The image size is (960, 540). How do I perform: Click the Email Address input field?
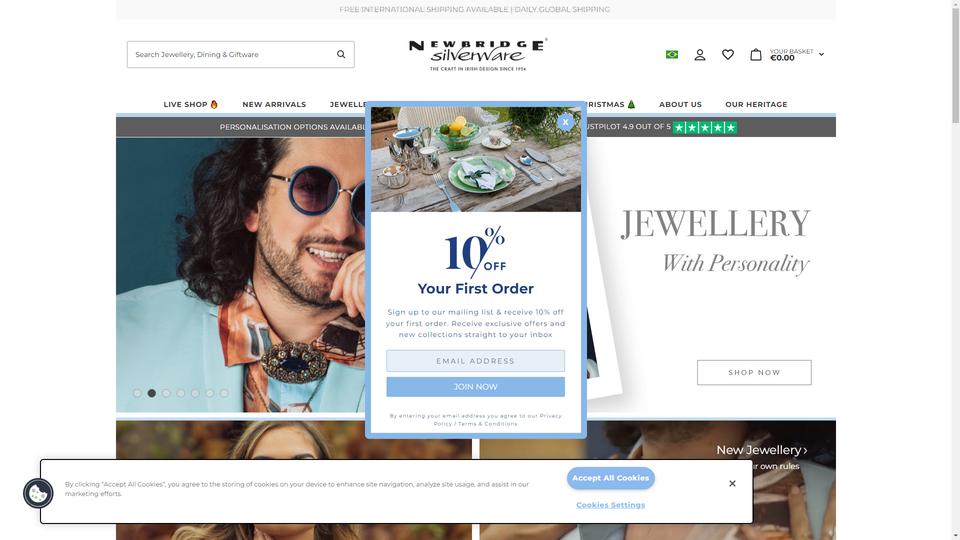(476, 361)
